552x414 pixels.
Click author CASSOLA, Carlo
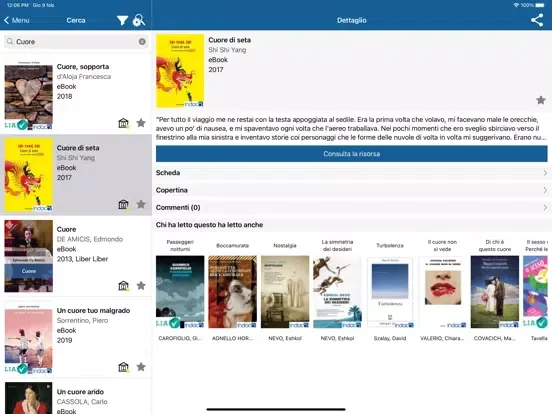(x=82, y=402)
